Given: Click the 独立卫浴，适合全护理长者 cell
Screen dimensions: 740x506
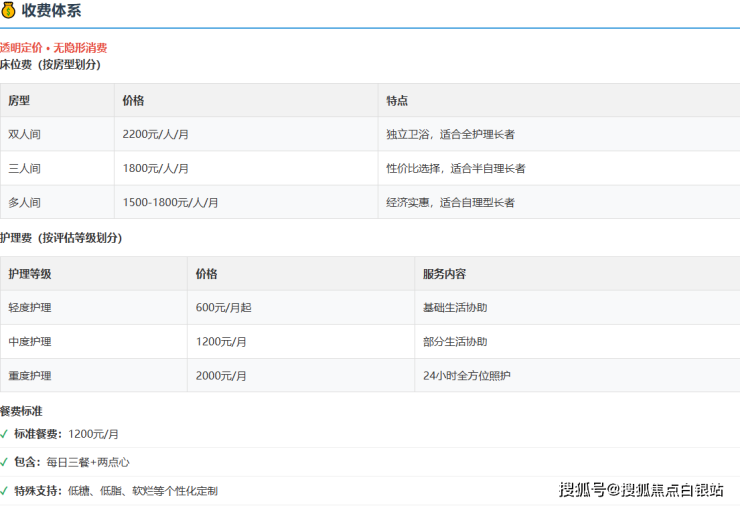Looking at the screenshot, I should click(450, 134).
